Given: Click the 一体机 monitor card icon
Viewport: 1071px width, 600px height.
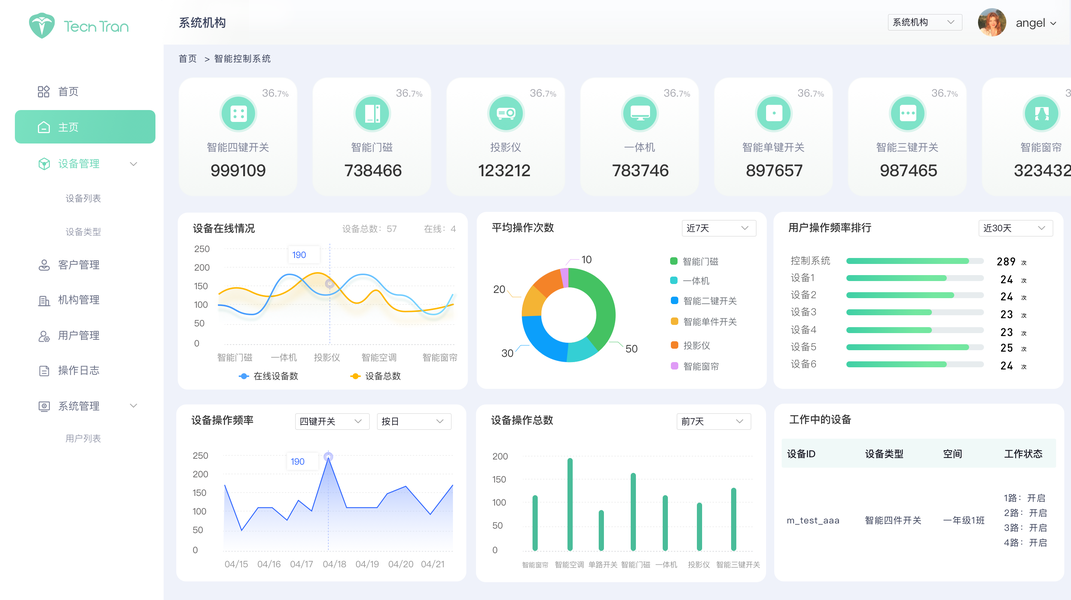Looking at the screenshot, I should pyautogui.click(x=640, y=113).
